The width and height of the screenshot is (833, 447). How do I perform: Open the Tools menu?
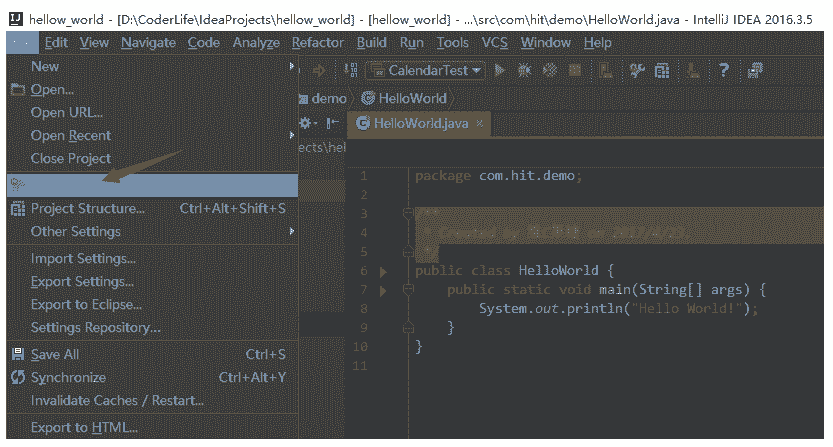tap(453, 43)
